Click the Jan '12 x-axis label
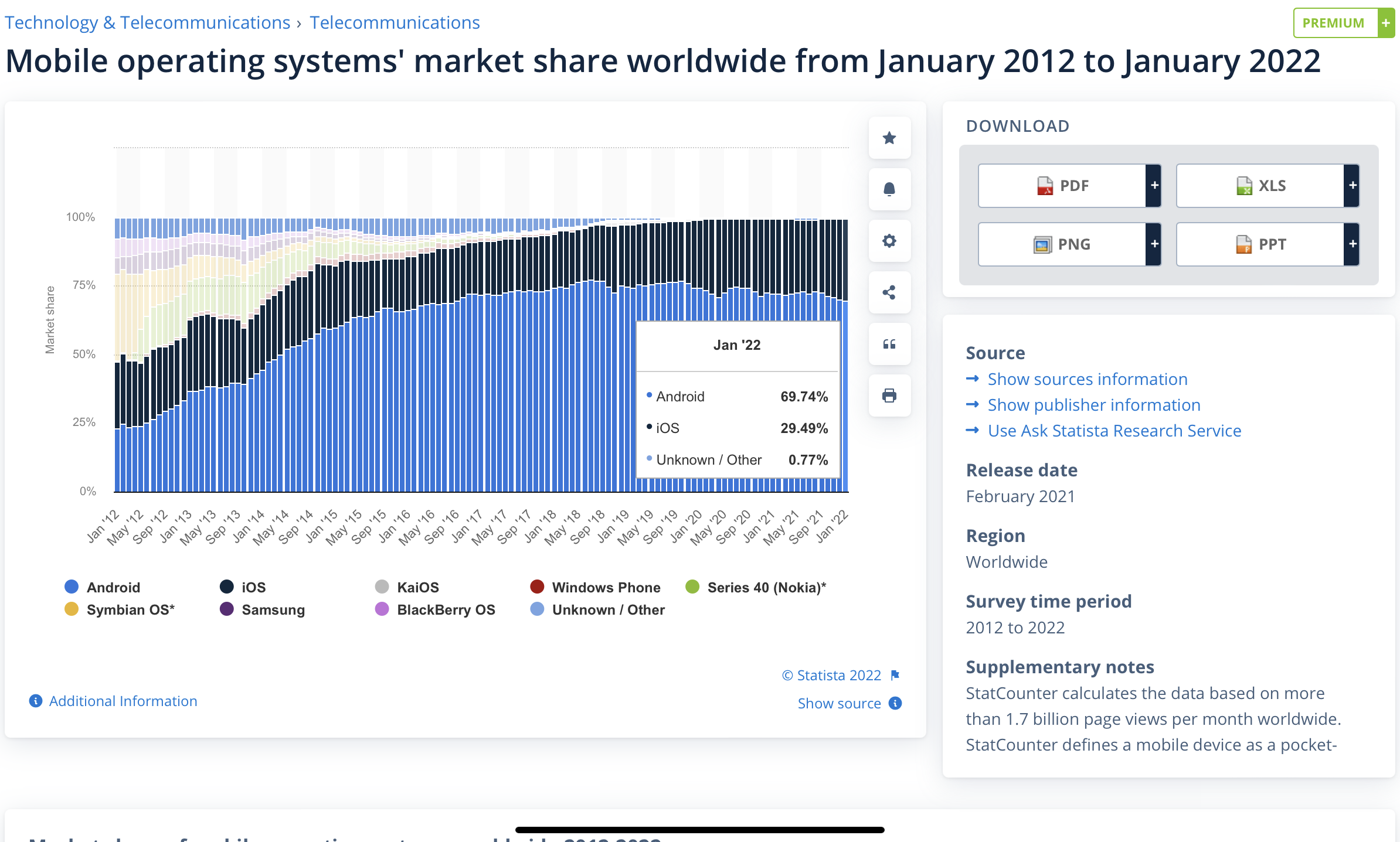The image size is (1400, 842). [x=104, y=526]
